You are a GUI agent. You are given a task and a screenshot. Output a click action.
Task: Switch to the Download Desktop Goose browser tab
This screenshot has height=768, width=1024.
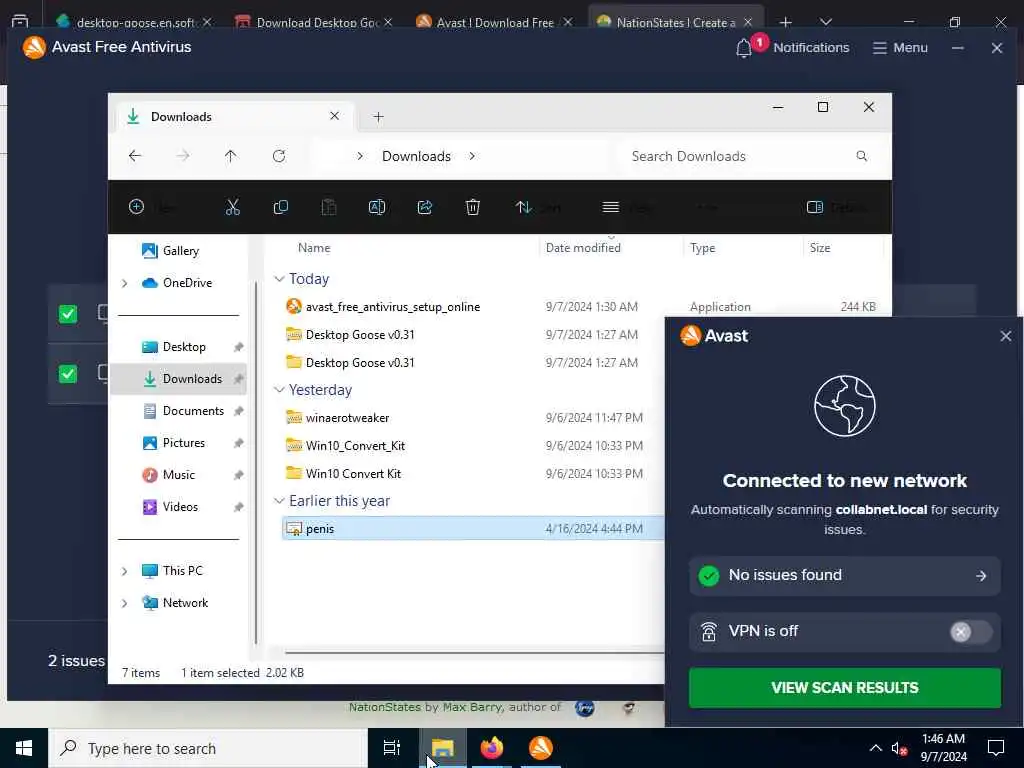(x=315, y=22)
